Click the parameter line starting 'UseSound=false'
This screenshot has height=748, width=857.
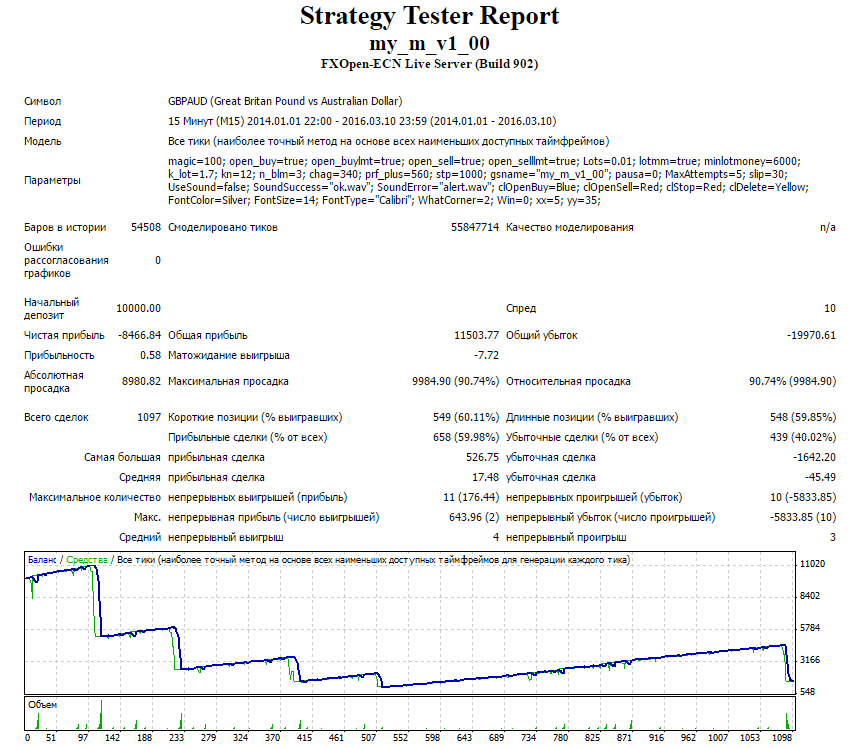click(x=488, y=187)
